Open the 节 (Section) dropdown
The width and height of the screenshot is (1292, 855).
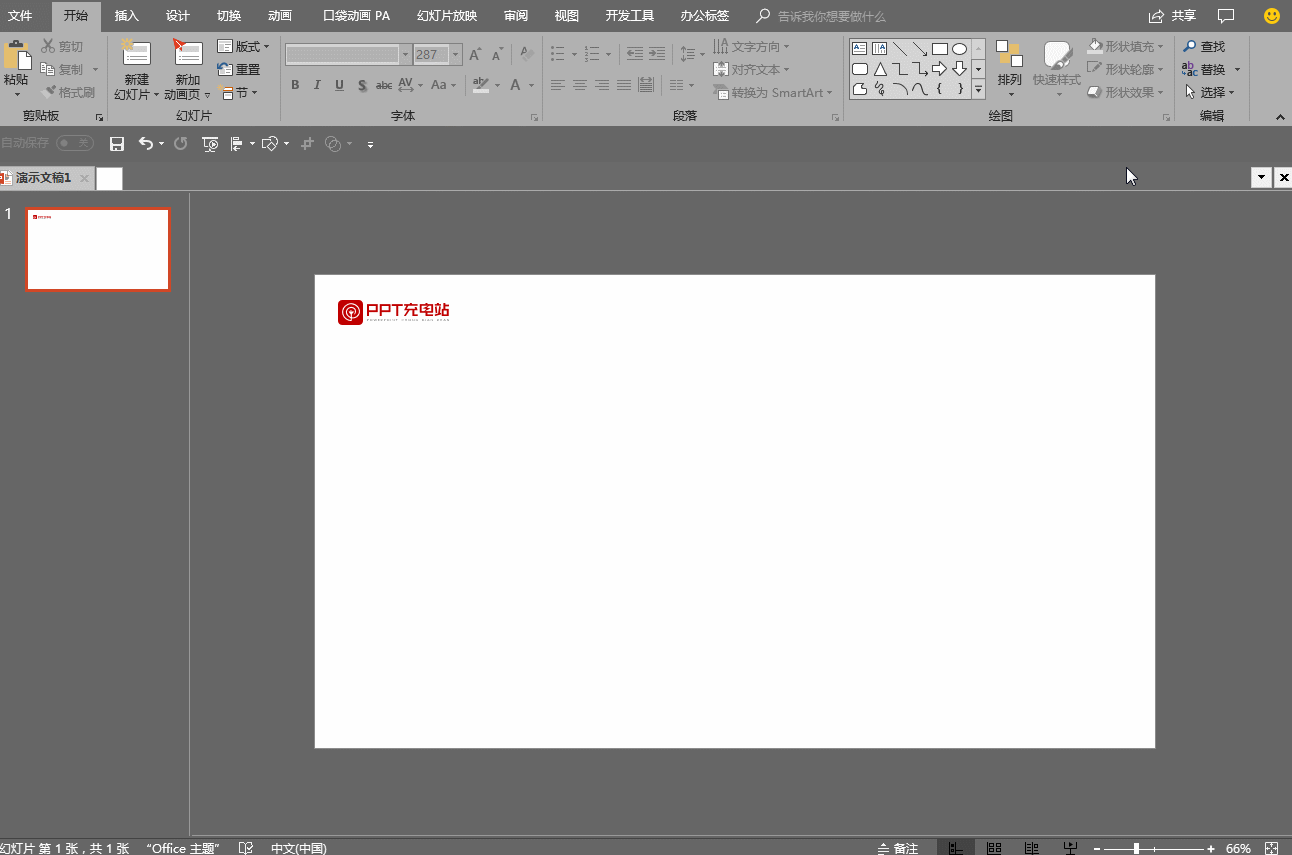click(239, 92)
